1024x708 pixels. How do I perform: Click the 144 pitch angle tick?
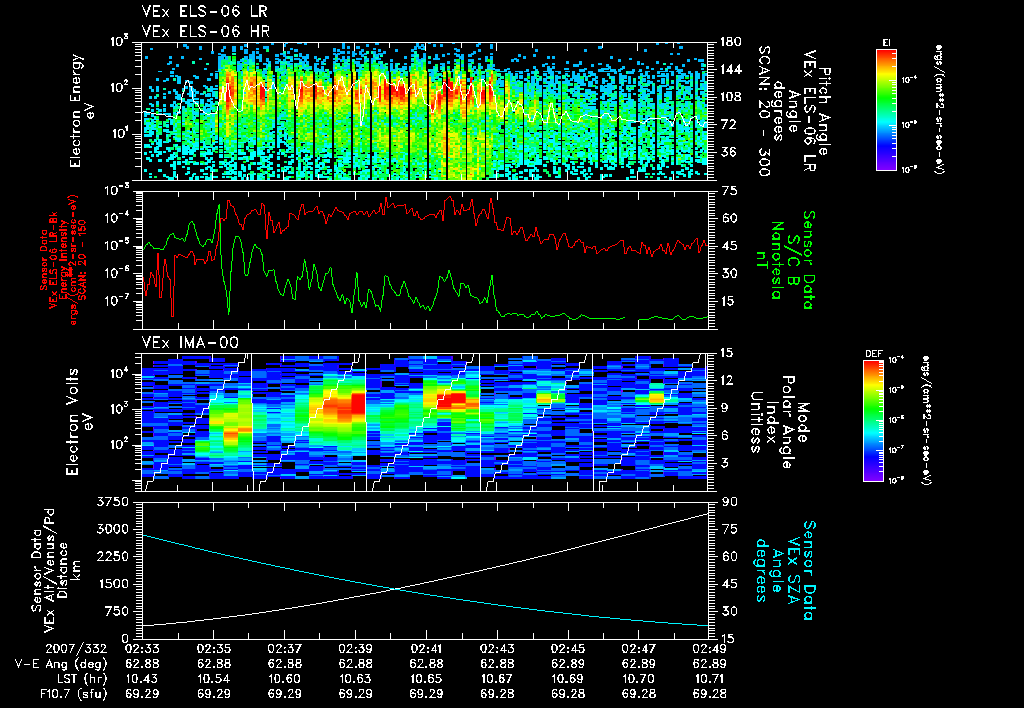[x=730, y=69]
